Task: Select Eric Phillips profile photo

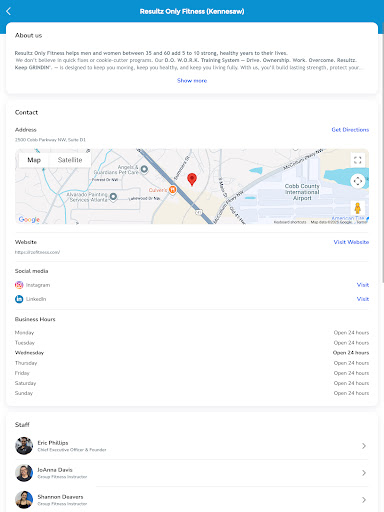Action: (x=24, y=446)
